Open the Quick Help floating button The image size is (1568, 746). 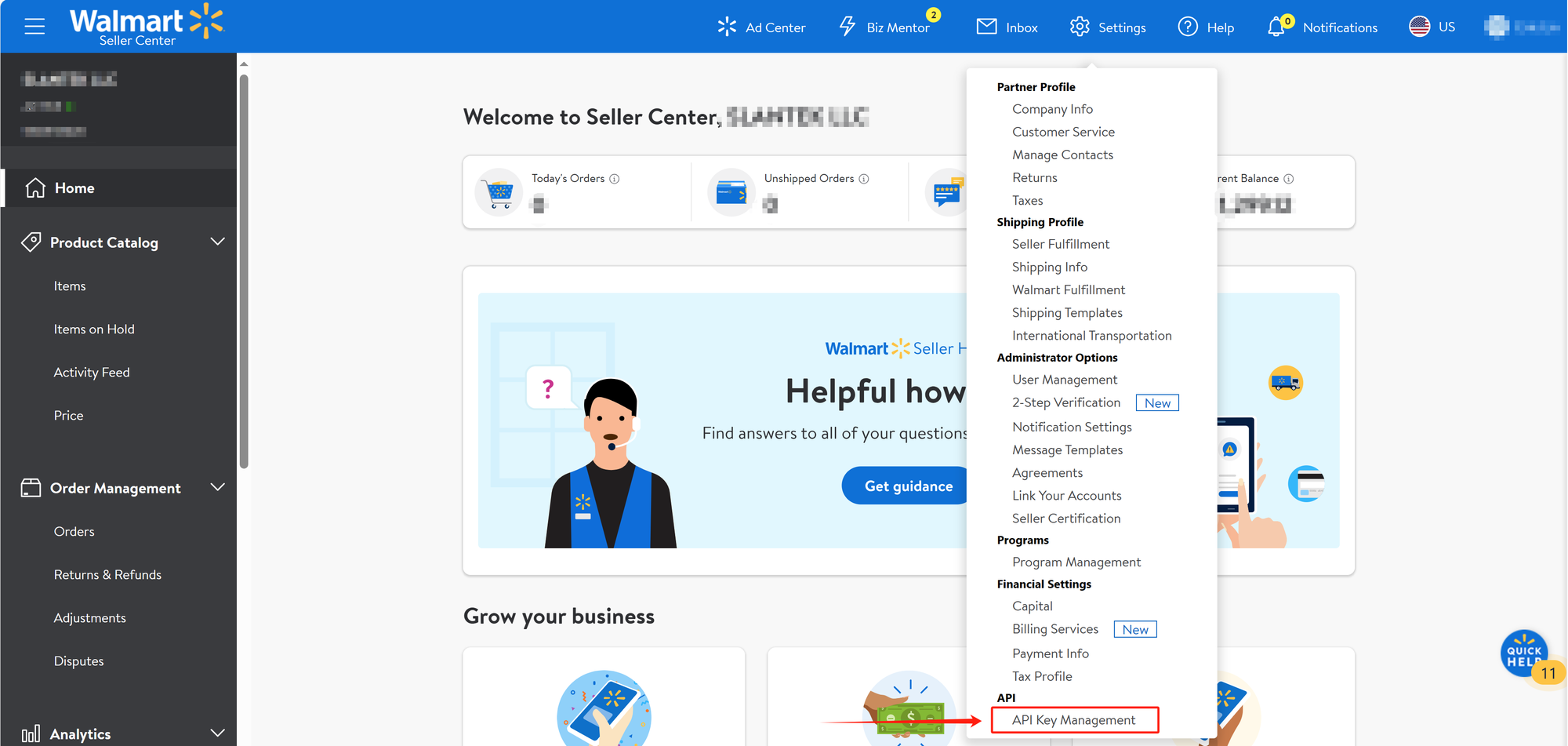click(1524, 653)
